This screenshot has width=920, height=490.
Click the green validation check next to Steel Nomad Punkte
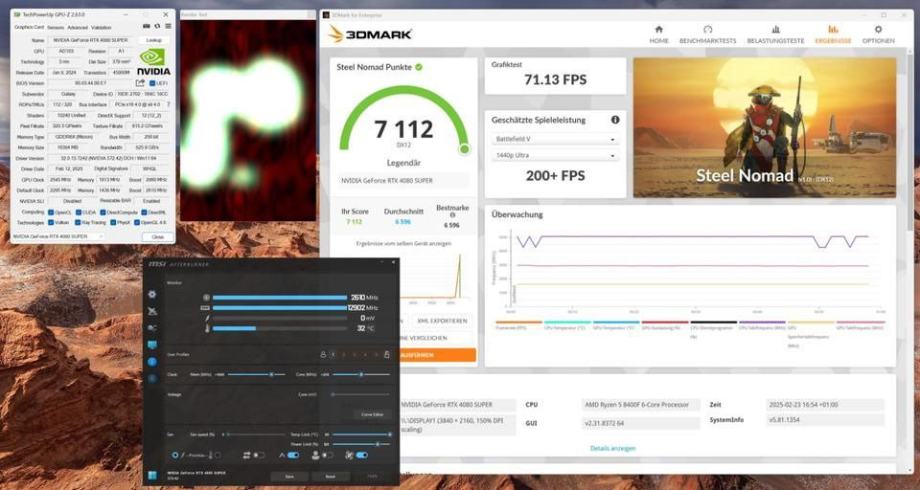point(419,67)
